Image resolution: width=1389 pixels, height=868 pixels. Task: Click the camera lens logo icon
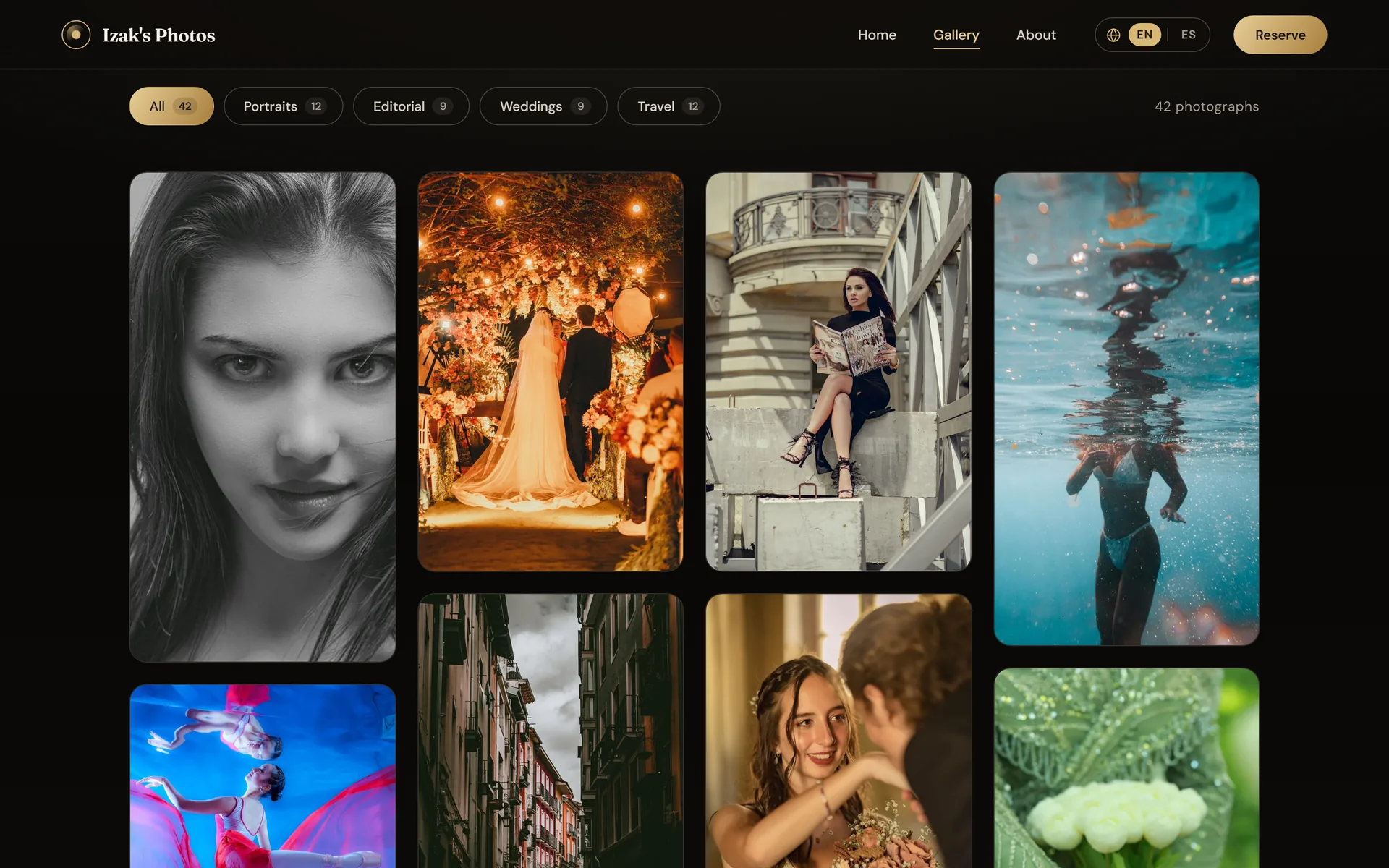point(76,35)
